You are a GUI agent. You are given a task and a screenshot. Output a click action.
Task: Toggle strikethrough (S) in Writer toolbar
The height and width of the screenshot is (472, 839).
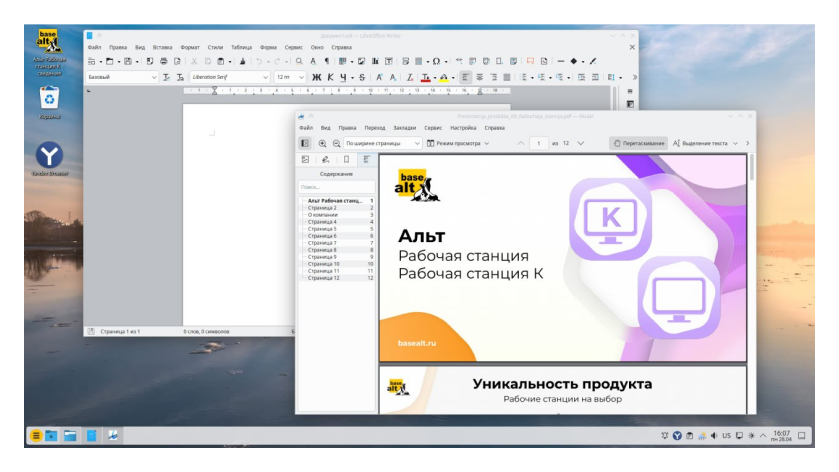point(362,77)
